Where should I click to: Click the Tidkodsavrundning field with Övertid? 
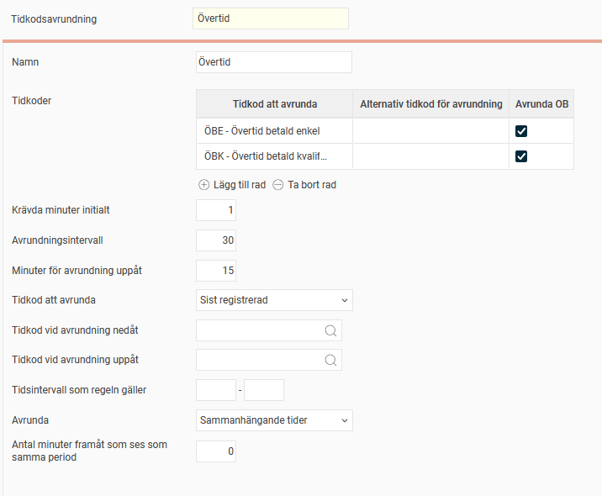coord(270,19)
